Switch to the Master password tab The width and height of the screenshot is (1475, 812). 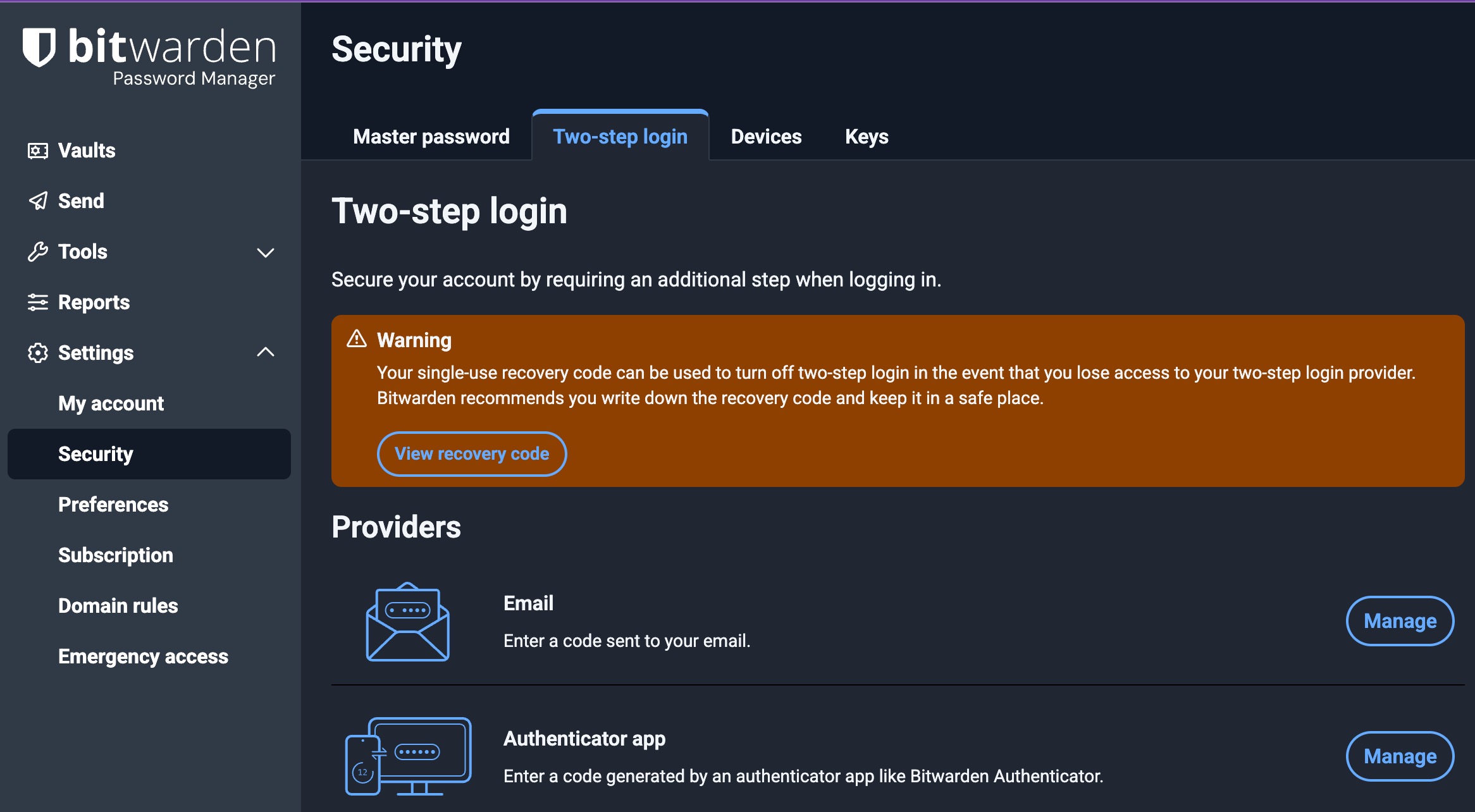tap(431, 137)
